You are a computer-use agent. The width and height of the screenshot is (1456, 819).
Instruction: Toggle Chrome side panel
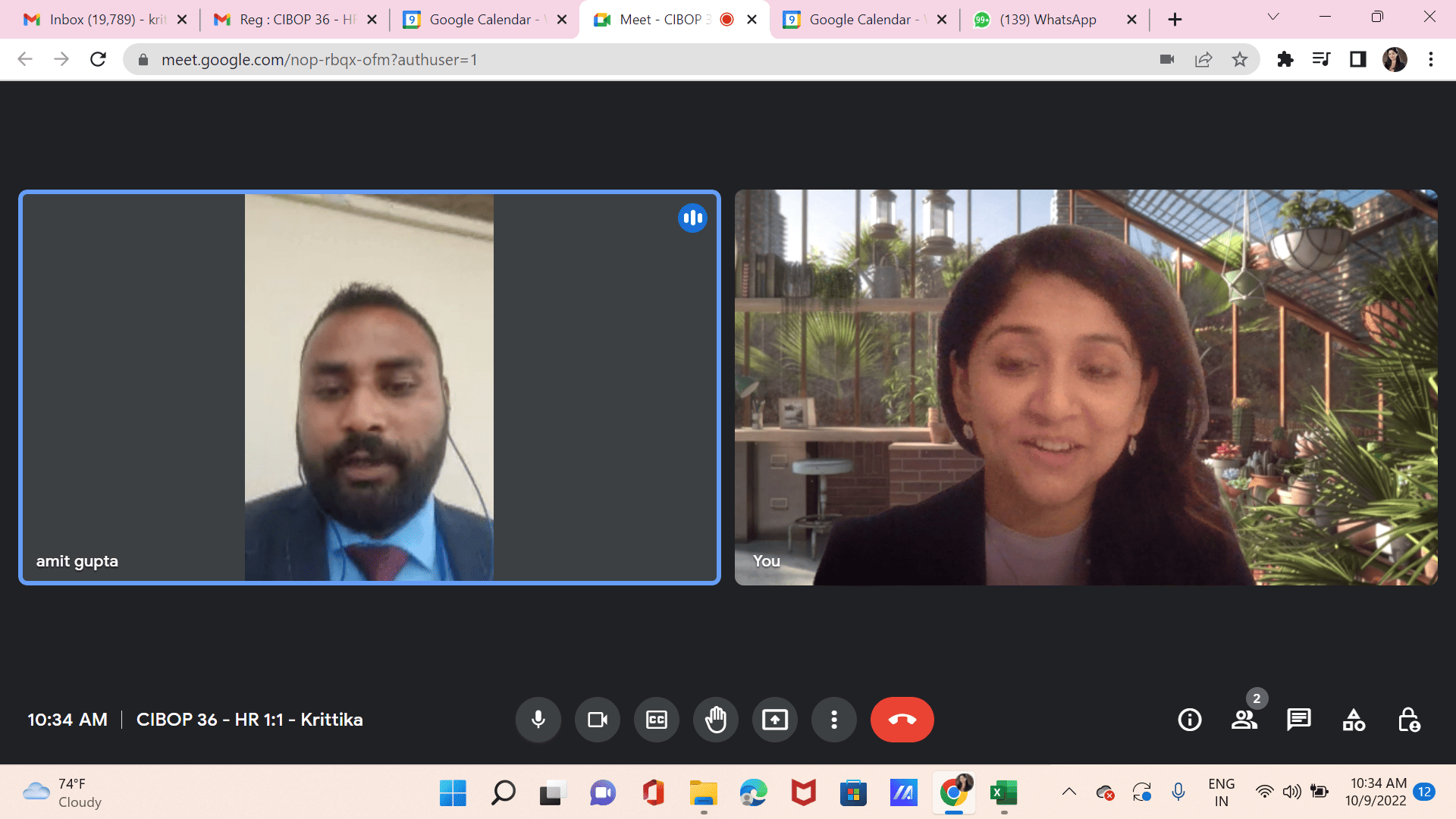click(1358, 59)
